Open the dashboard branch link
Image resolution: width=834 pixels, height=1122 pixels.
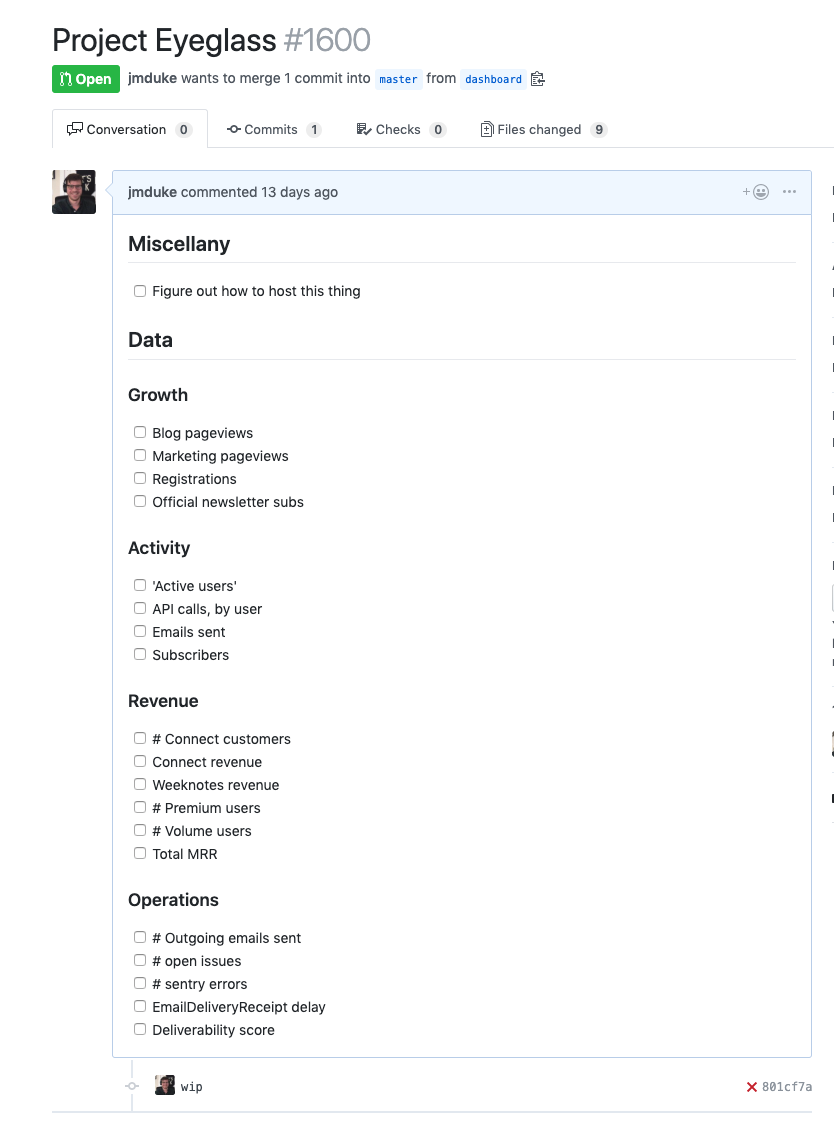[x=493, y=79]
